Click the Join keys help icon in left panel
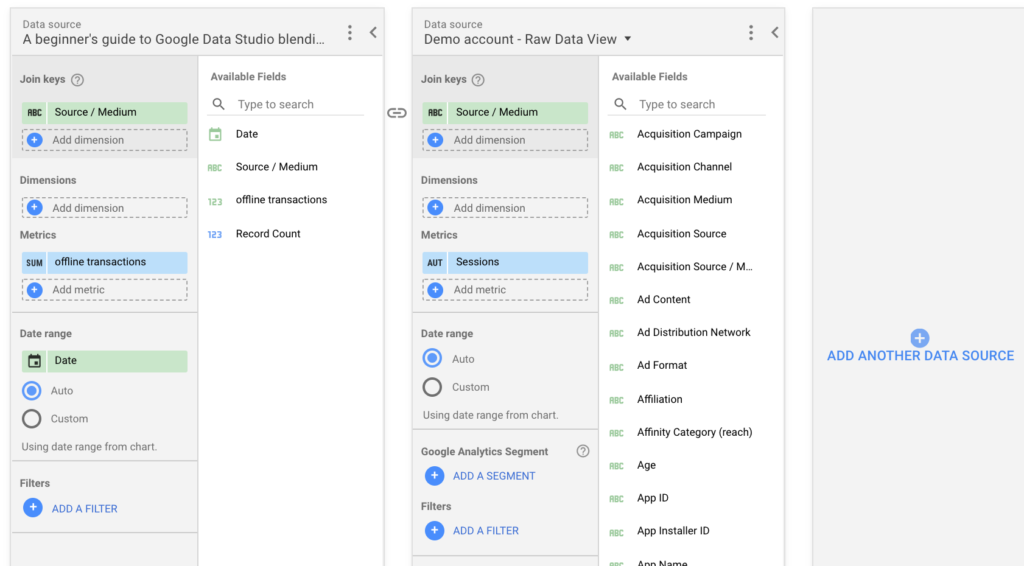Screen dimensions: 1024x566 pyautogui.click(x=78, y=80)
